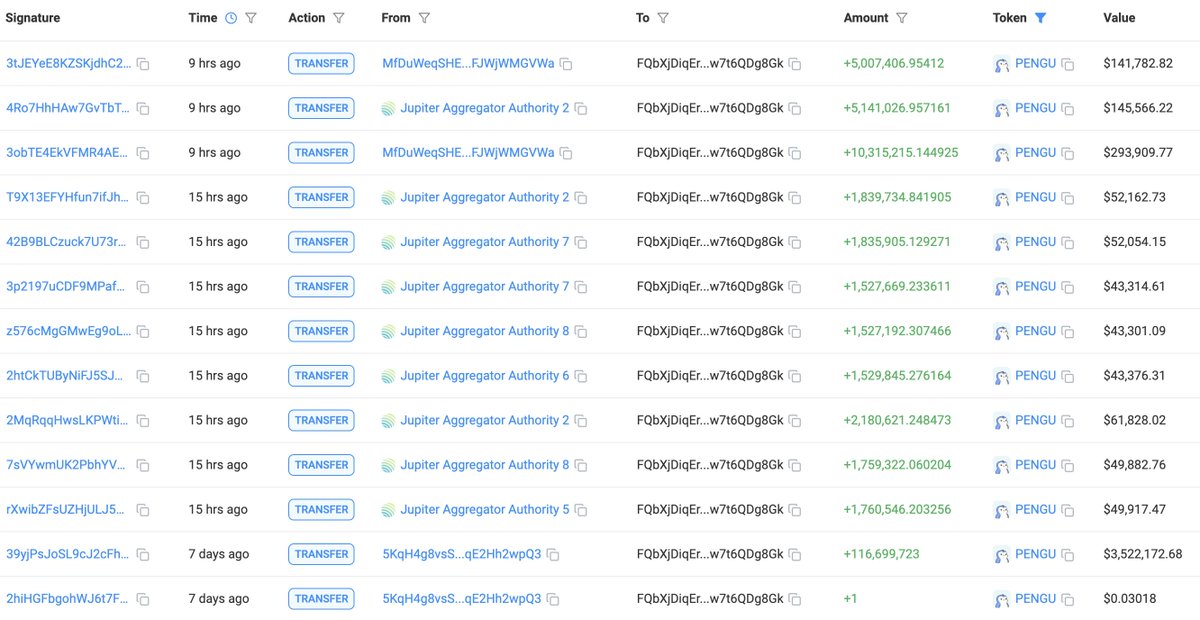Select the Signature column header

pyautogui.click(x=33, y=18)
